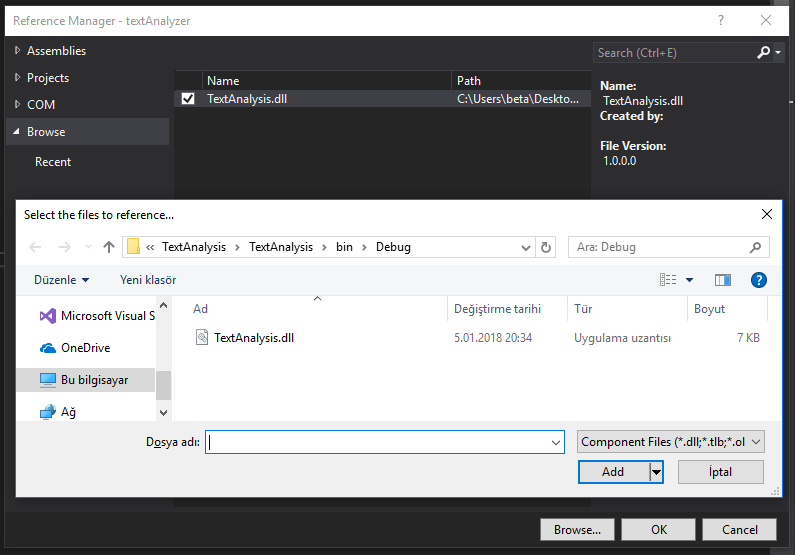
Task: Uncheck the TextAnalysis.dll reference checkbox
Action: 188,99
